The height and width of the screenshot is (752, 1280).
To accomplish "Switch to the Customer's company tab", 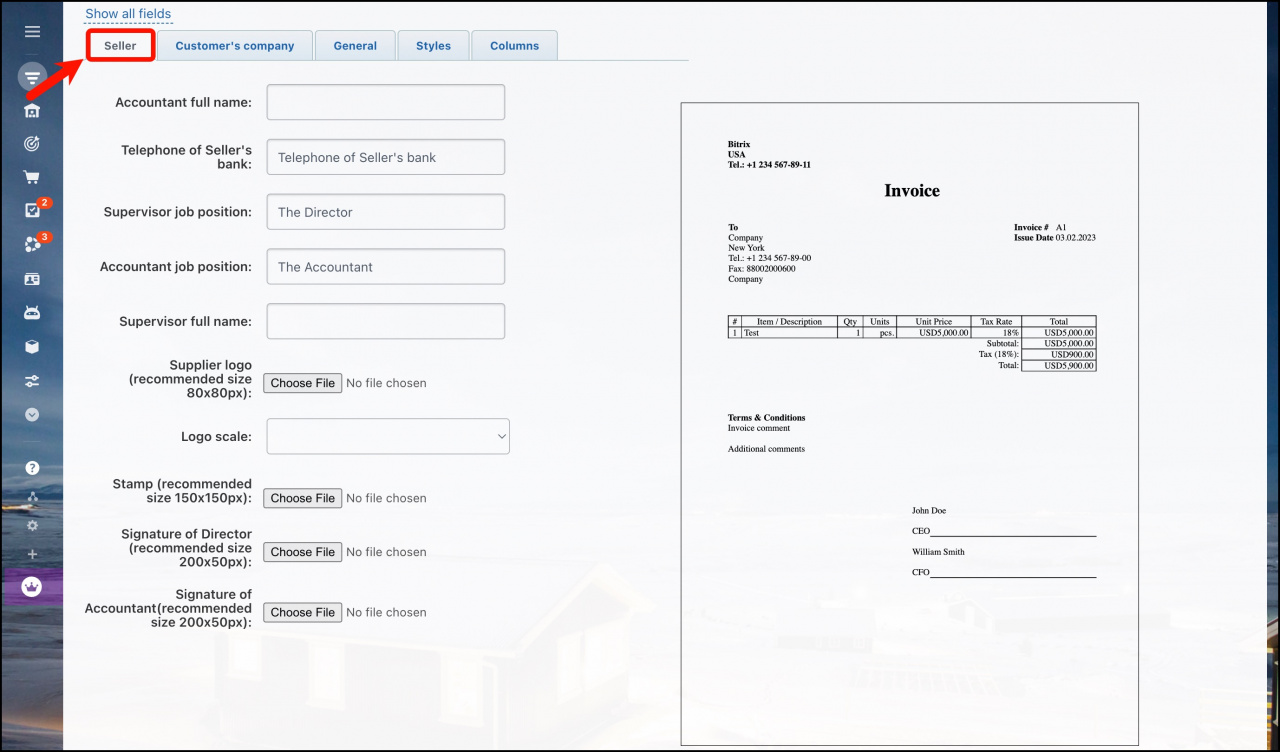I will pyautogui.click(x=235, y=46).
